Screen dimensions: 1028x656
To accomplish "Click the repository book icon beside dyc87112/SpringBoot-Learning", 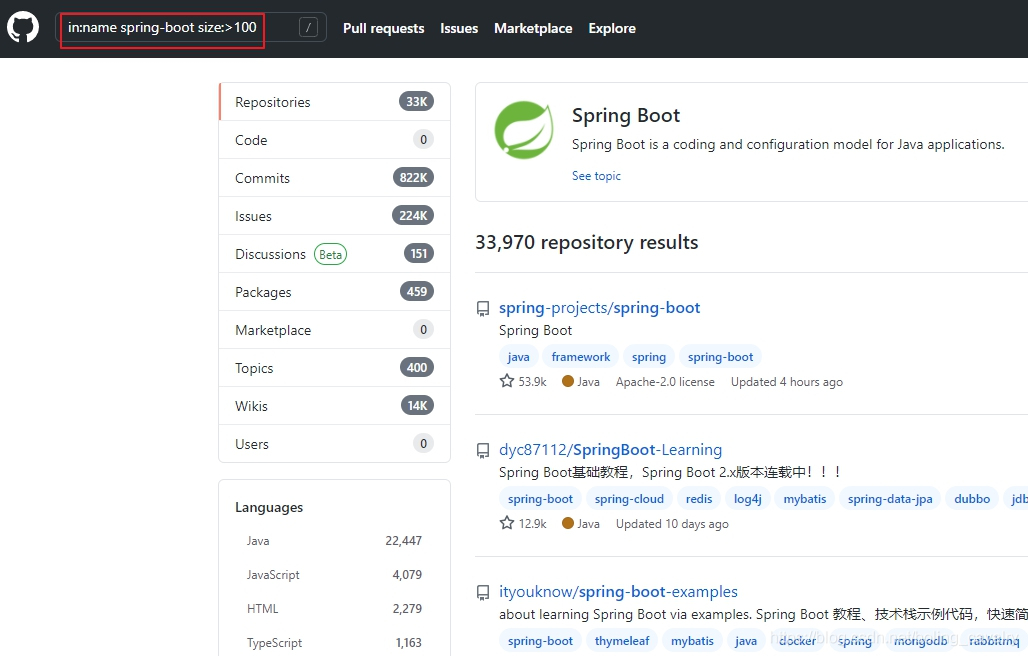I will point(483,450).
